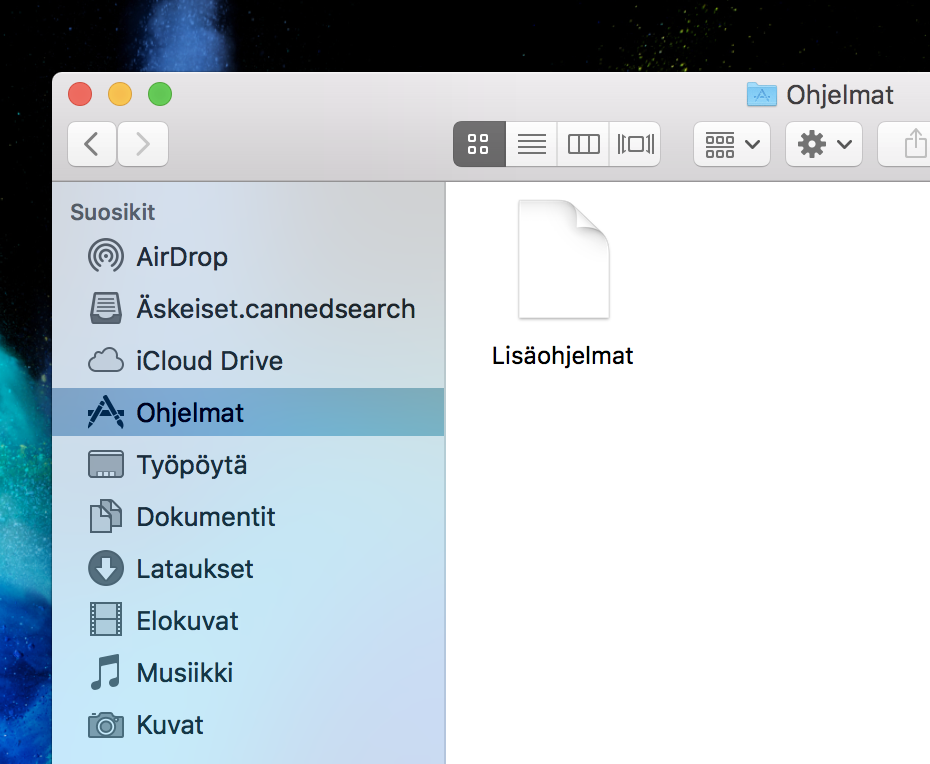Open Kuvat in the sidebar
Image resolution: width=930 pixels, height=764 pixels.
pyautogui.click(x=248, y=725)
